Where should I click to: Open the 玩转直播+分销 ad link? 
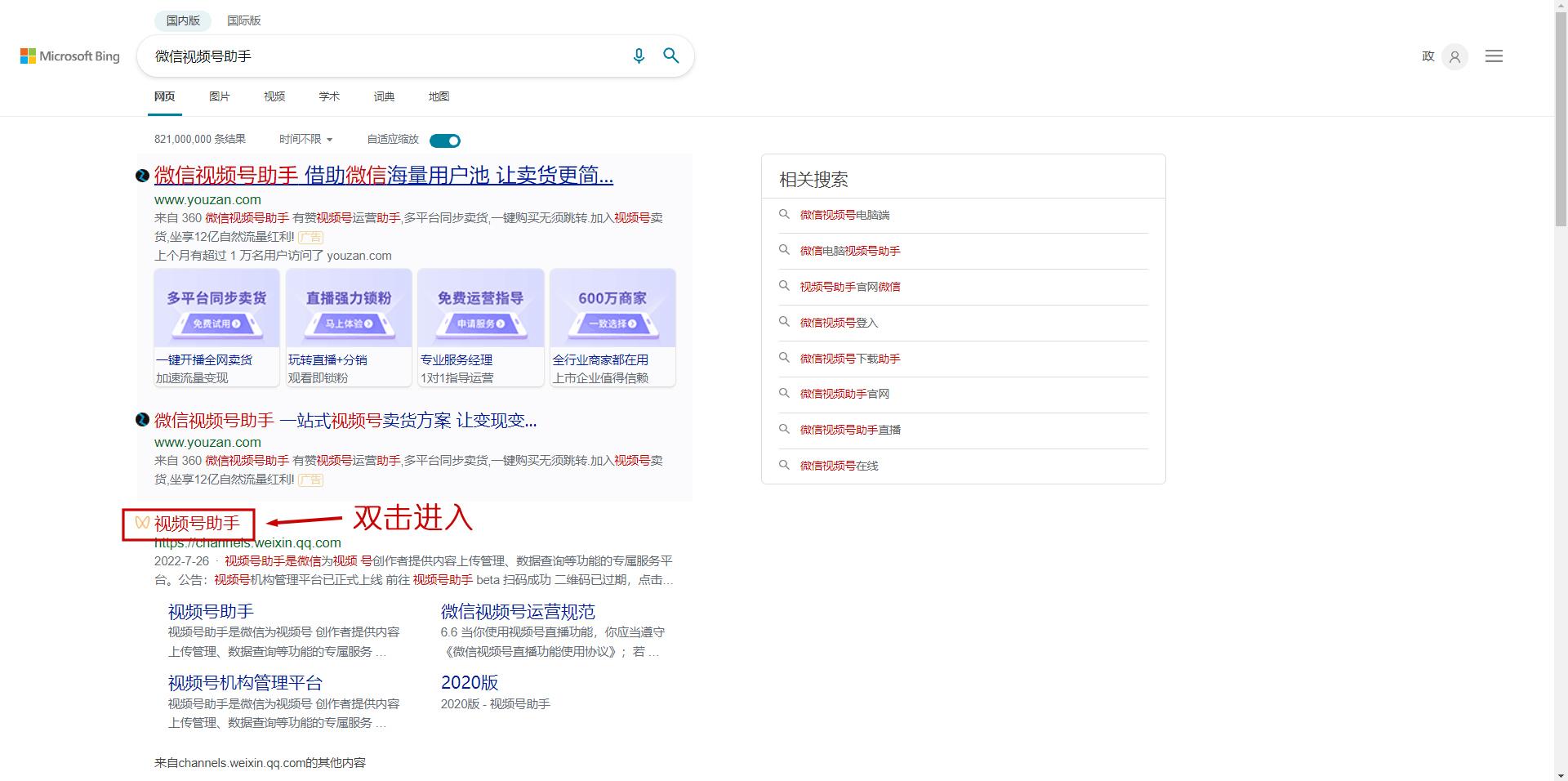click(x=327, y=360)
